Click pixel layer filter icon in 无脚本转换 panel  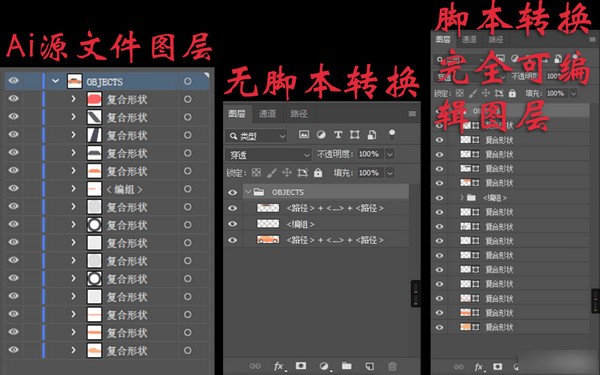pos(304,134)
